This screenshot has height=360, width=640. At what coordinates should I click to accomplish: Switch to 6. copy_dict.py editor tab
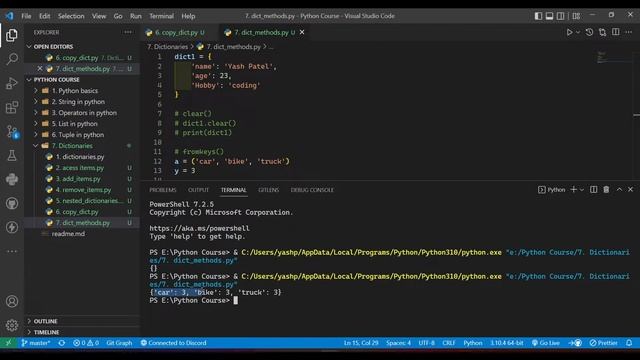point(177,32)
